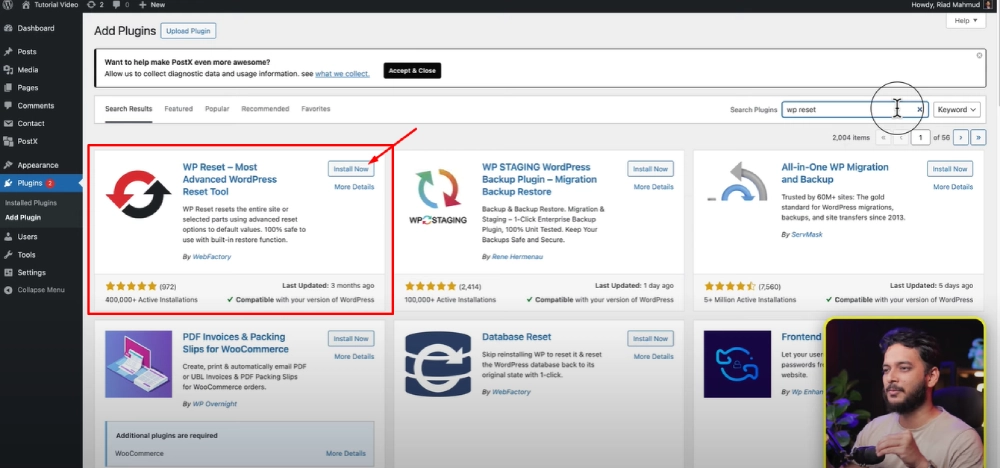Open PostX in the sidebar
The width and height of the screenshot is (1000, 468).
click(x=28, y=141)
